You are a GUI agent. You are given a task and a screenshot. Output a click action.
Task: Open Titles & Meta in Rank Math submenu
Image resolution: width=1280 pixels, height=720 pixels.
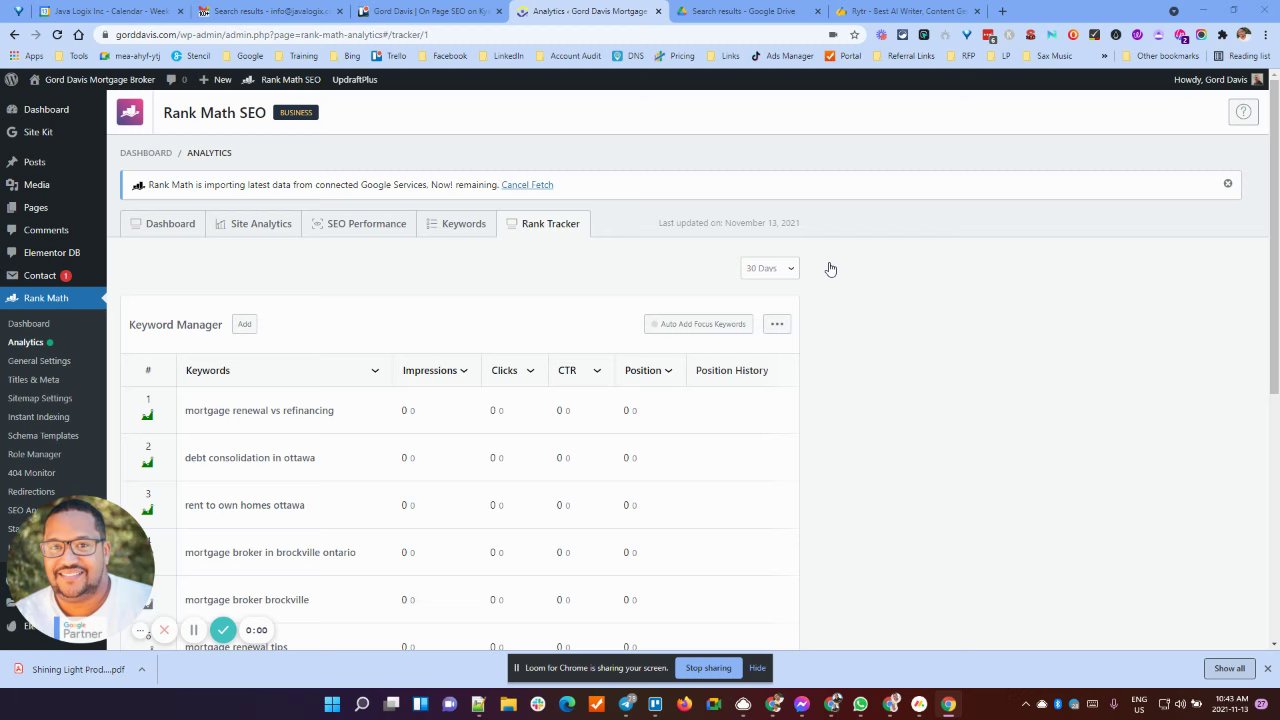tap(33, 380)
